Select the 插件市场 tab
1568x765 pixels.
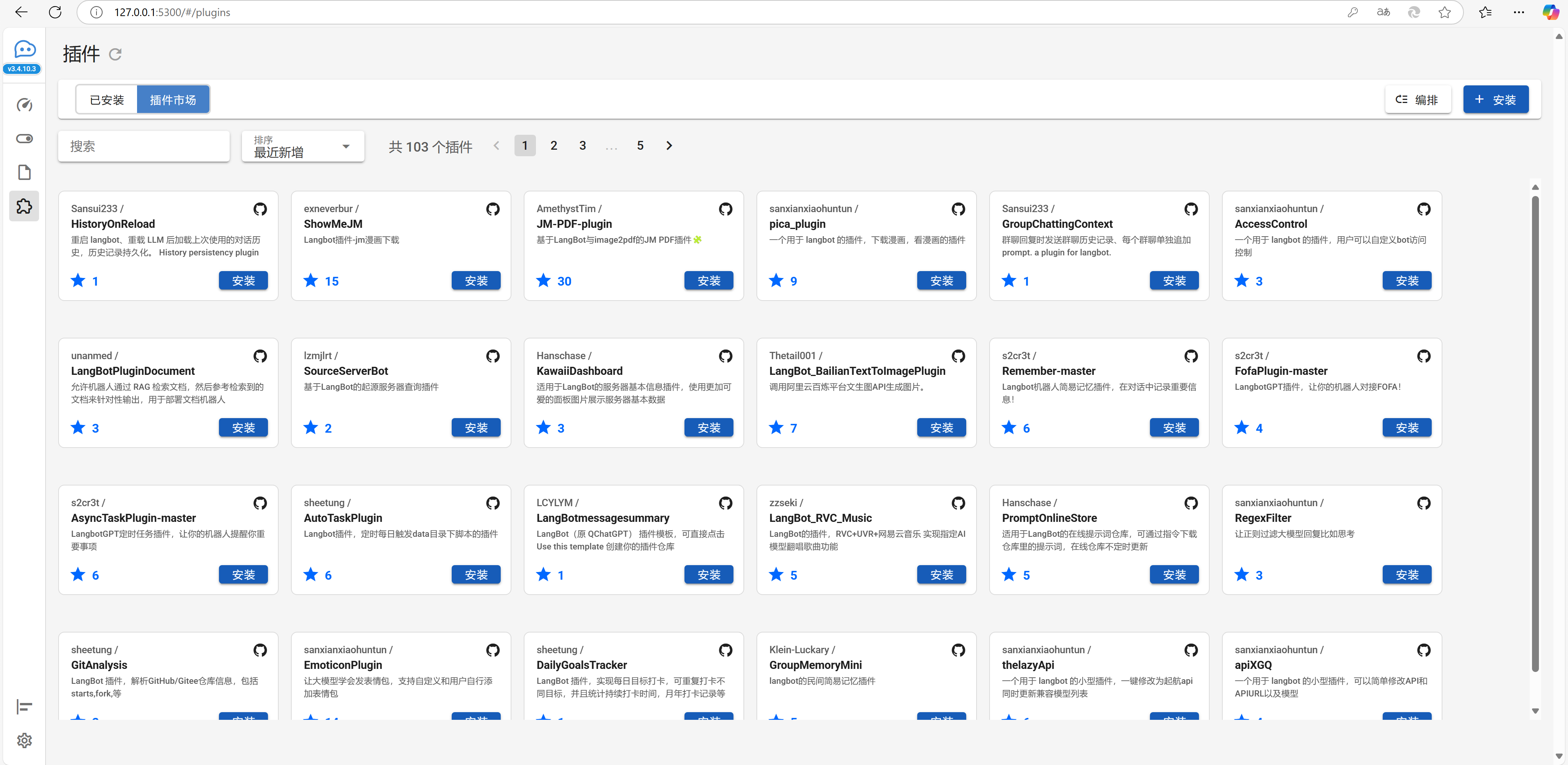click(173, 100)
